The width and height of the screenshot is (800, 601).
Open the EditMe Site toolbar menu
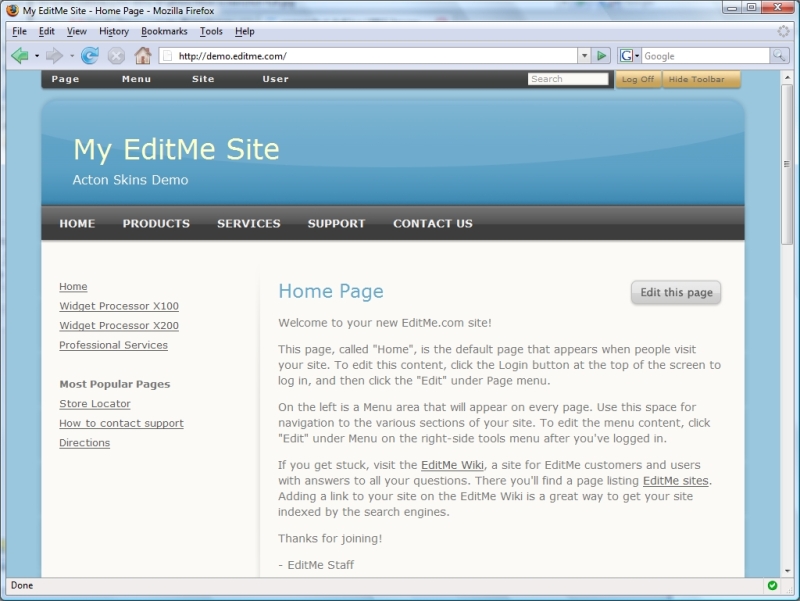(203, 79)
